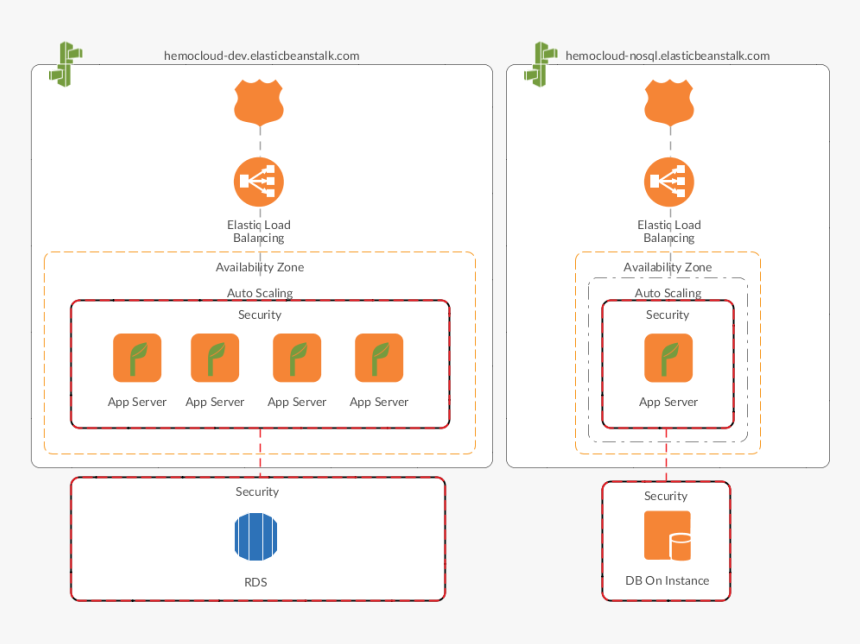
Task: Select the Security box containing RDS
Action: [x=257, y=491]
